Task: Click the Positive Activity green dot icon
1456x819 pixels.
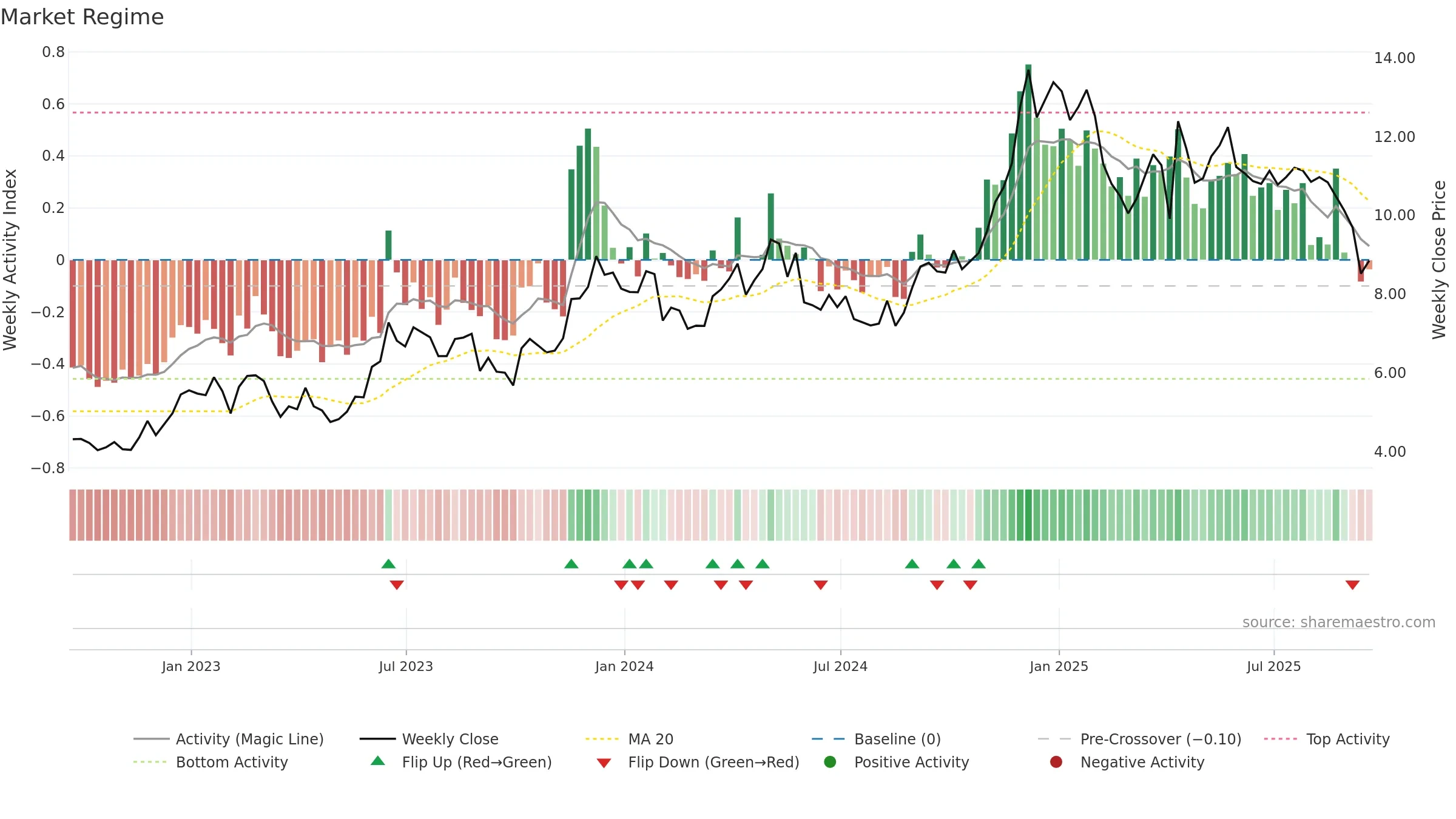Action: click(831, 761)
